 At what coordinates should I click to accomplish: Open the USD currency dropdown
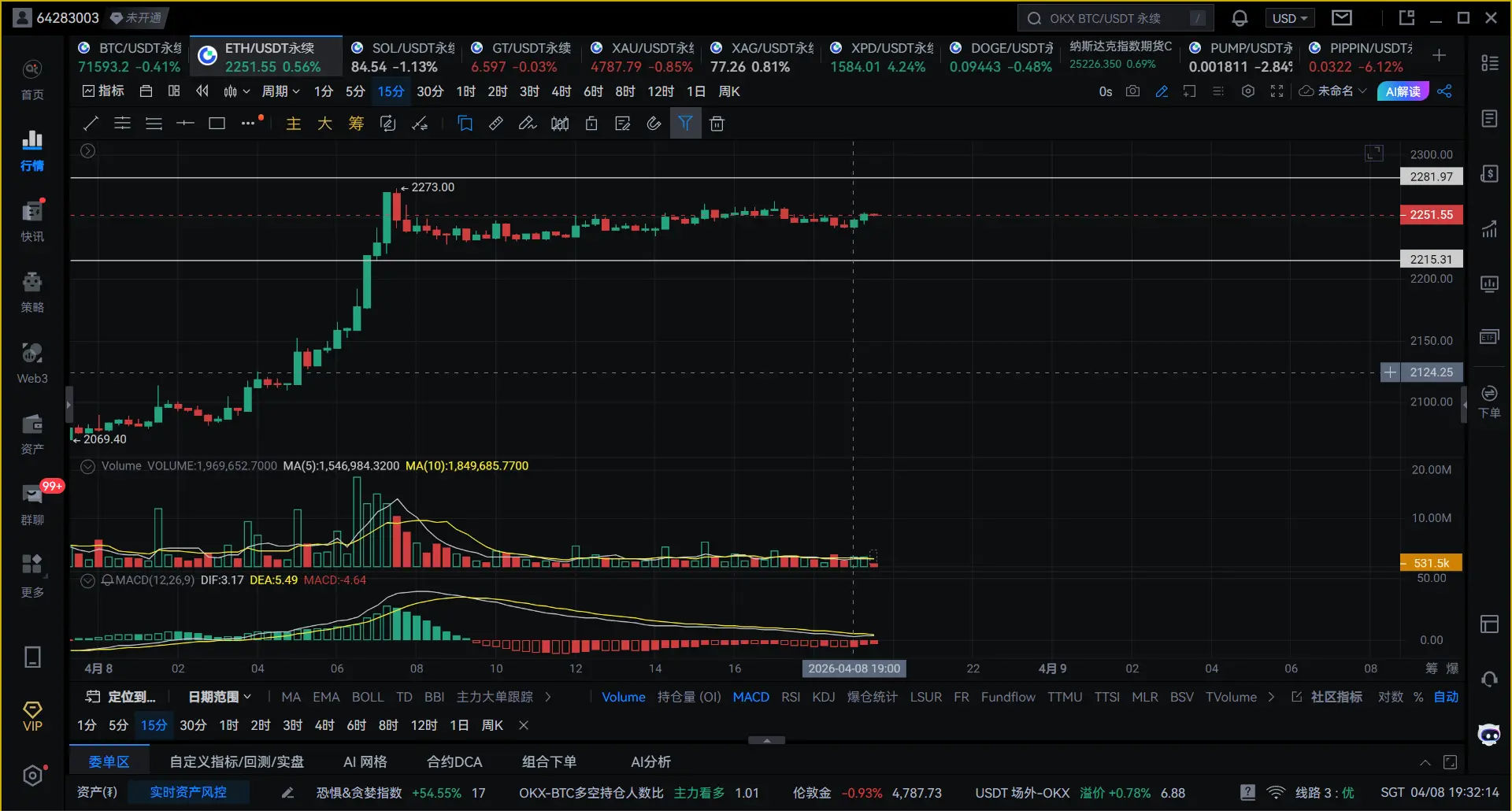pyautogui.click(x=1289, y=18)
